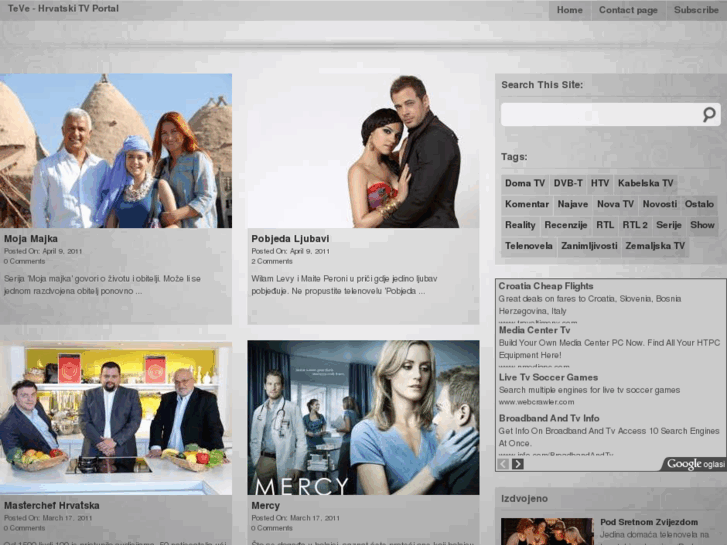This screenshot has height=545, width=727.
Task: Open the Contact page menu item
Action: (628, 10)
